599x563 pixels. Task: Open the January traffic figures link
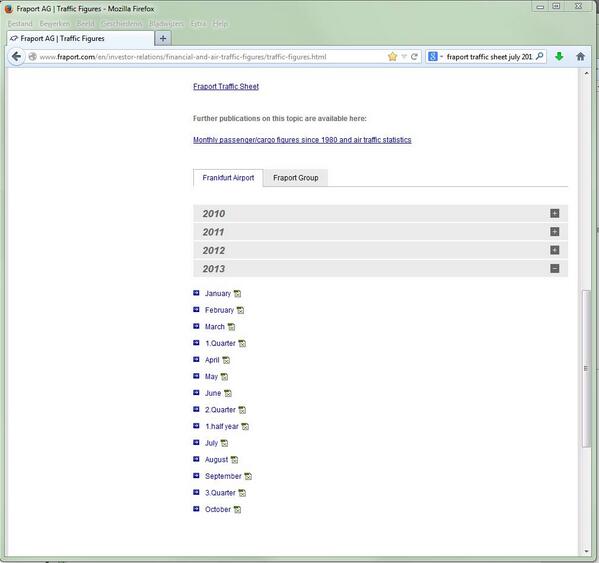pos(218,294)
